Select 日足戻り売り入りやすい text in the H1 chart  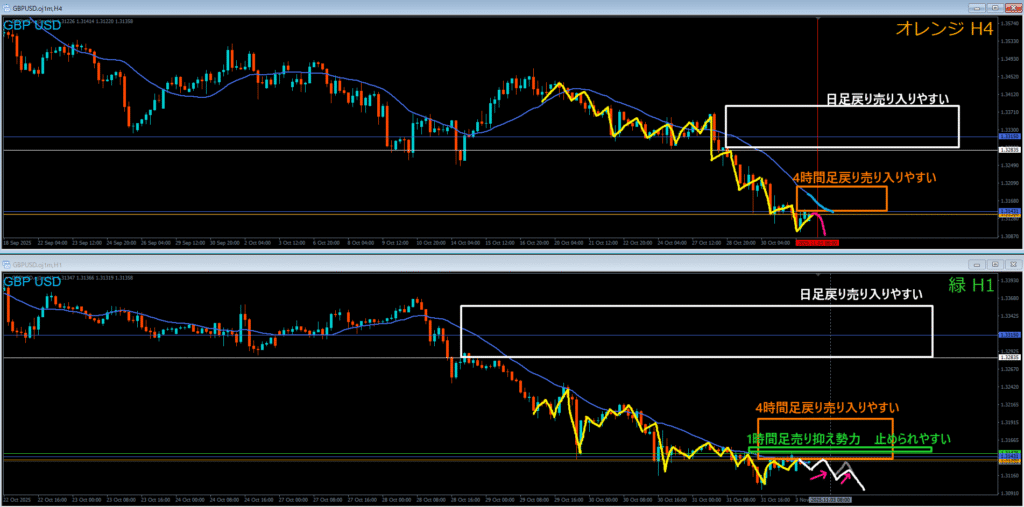click(x=861, y=294)
